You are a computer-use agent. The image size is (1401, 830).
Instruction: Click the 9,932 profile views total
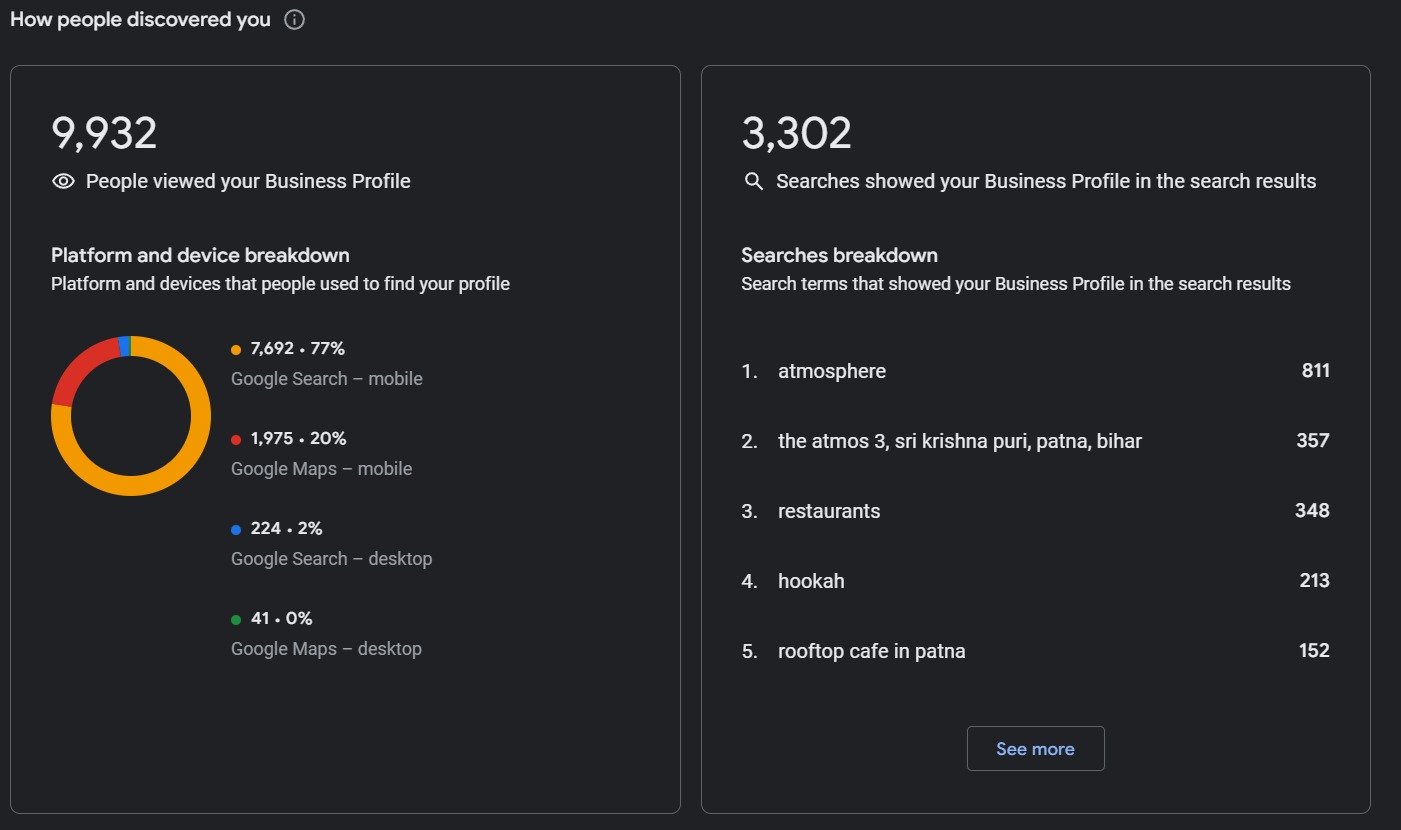point(104,133)
